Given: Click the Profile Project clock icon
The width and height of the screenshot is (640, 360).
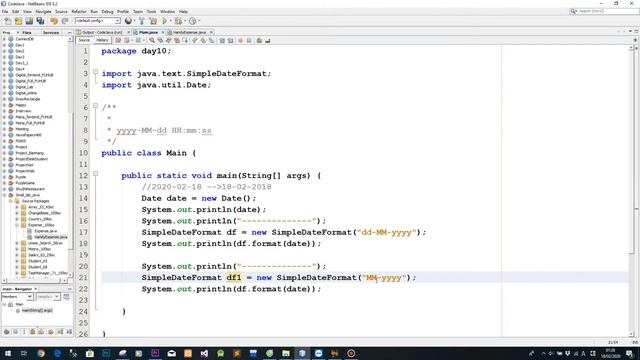Looking at the screenshot, I should [193, 21].
